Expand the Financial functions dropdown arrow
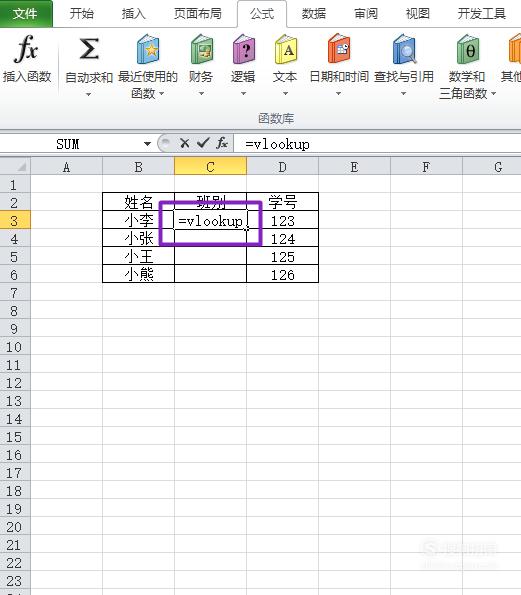Screen dimensions: 521x595 pyautogui.click(x=201, y=93)
